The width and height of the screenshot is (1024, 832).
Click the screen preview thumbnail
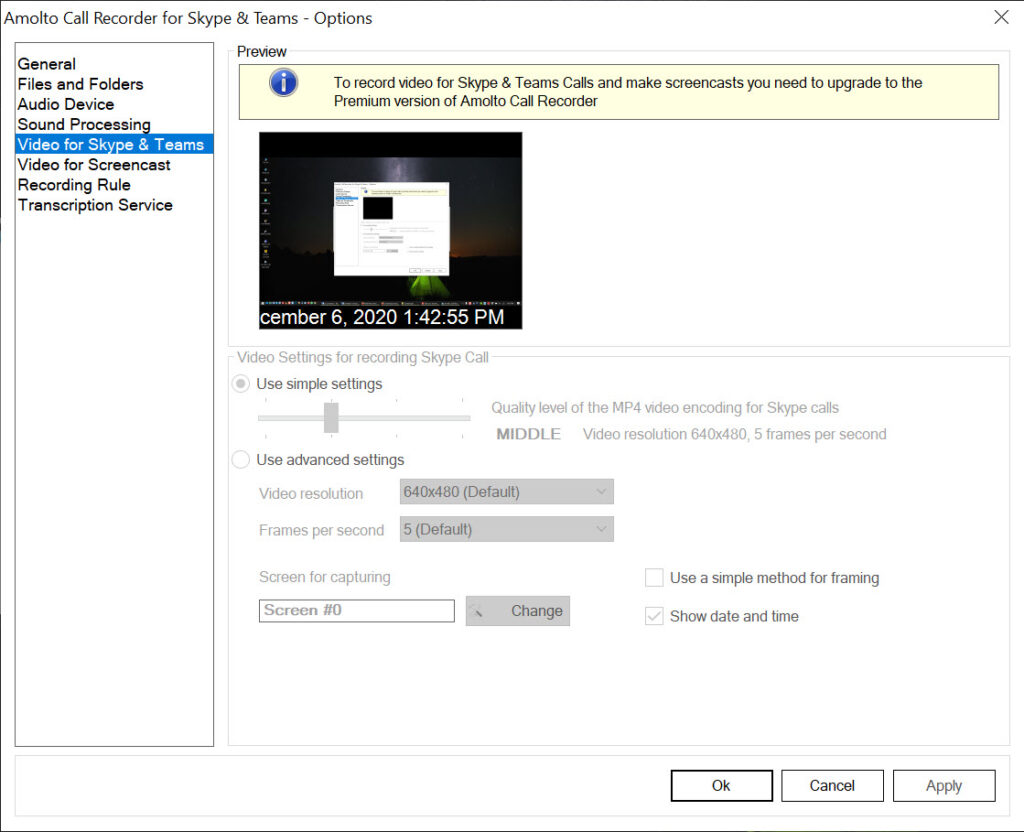point(391,231)
